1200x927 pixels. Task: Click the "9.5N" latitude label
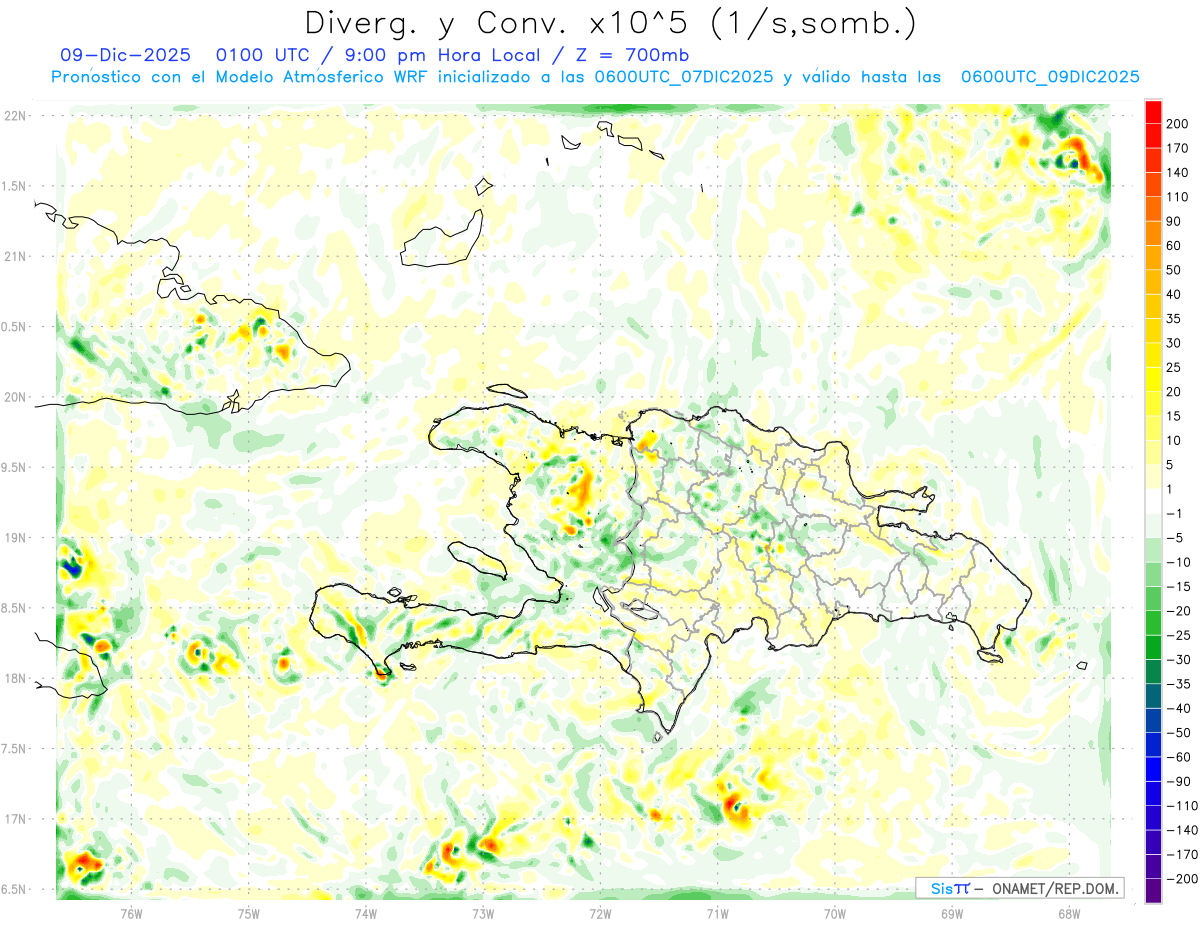coord(14,467)
